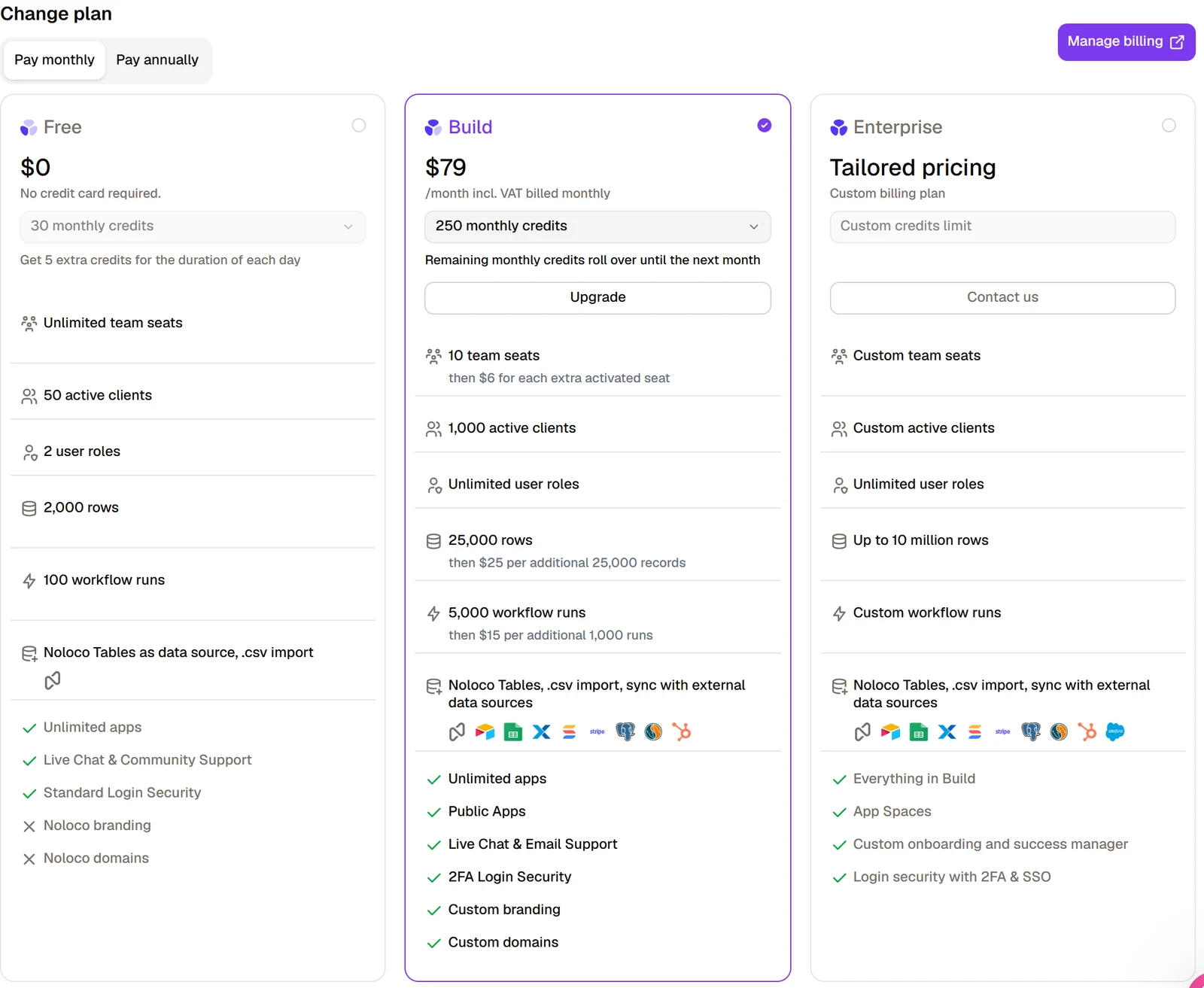Open the 250 monthly credits dropdown

click(597, 226)
